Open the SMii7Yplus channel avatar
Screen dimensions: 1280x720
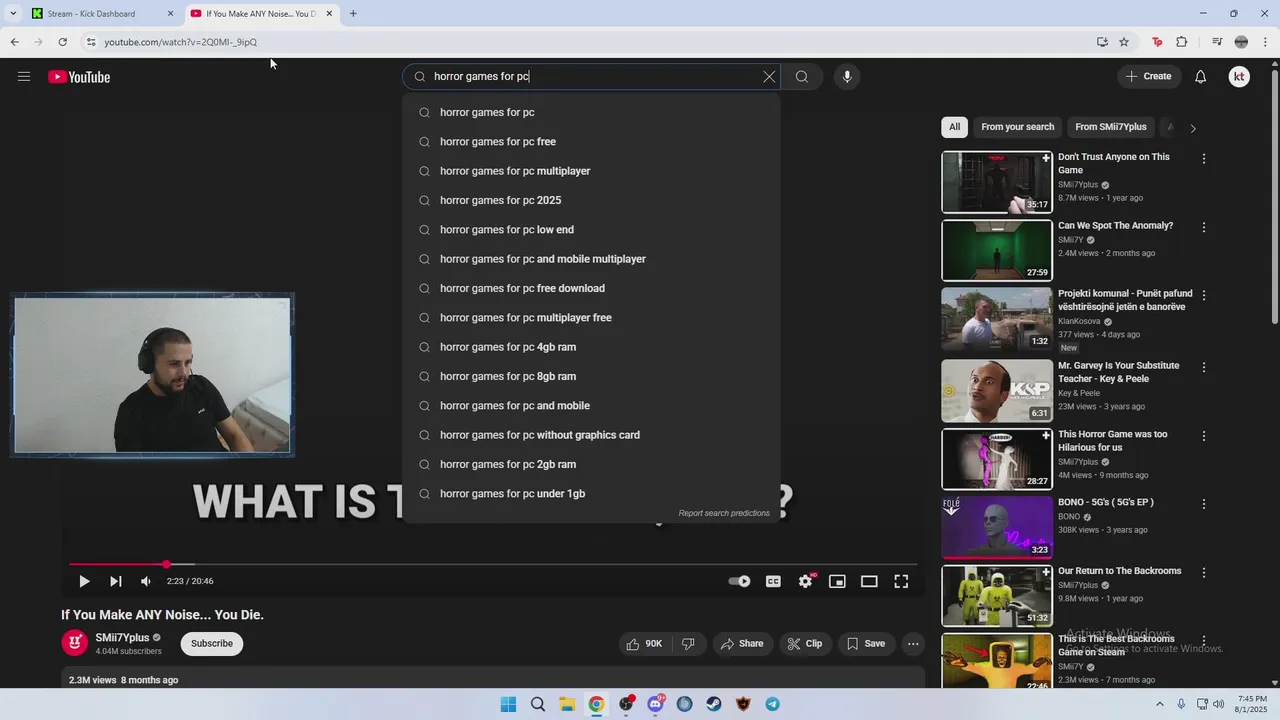coord(75,643)
